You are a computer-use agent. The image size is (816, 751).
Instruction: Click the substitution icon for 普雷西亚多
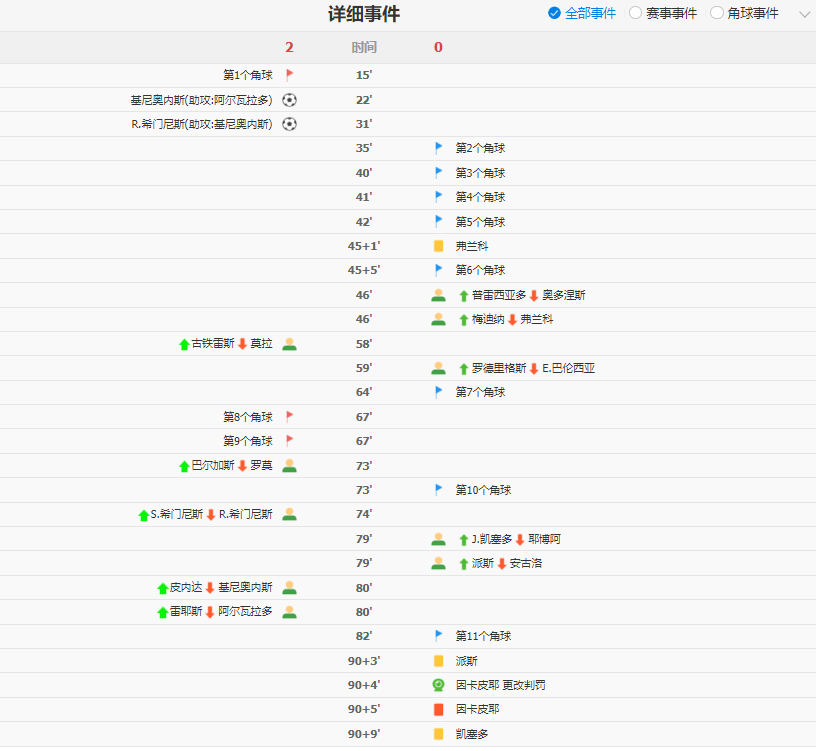tap(438, 295)
